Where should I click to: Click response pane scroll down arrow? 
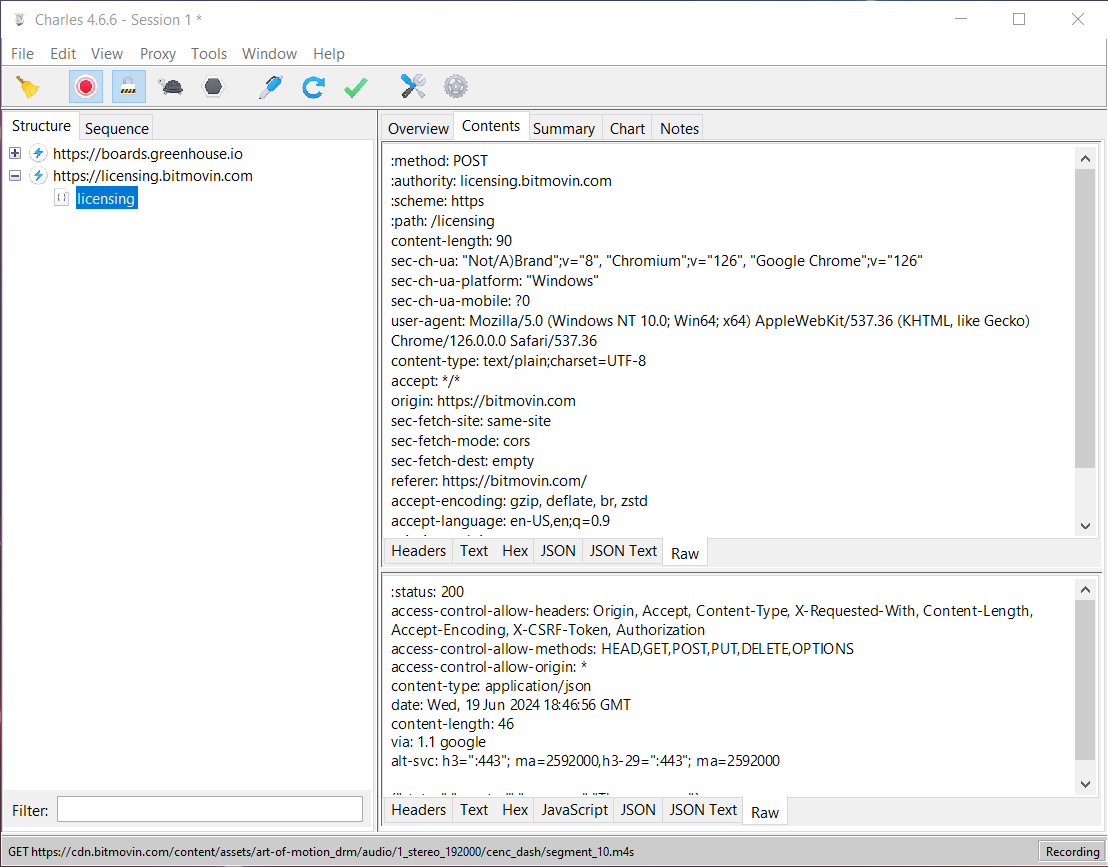pyautogui.click(x=1085, y=784)
